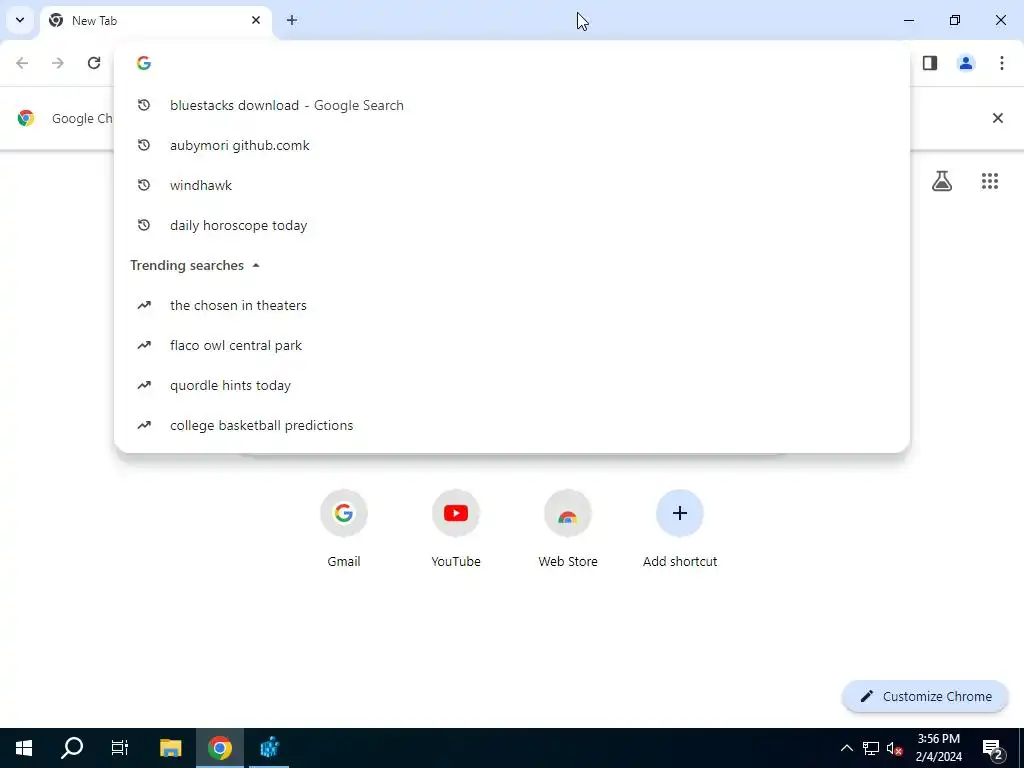
Task: Dismiss the Google Chrome info bar
Action: pyautogui.click(x=998, y=118)
